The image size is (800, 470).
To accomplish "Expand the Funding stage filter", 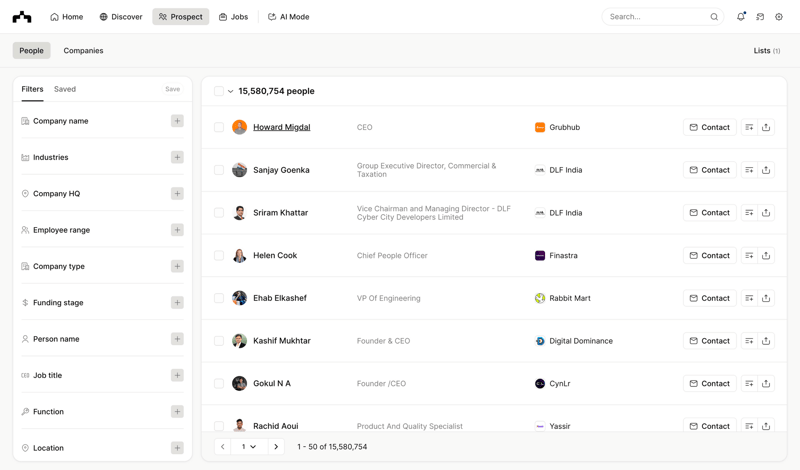I will click(x=177, y=303).
